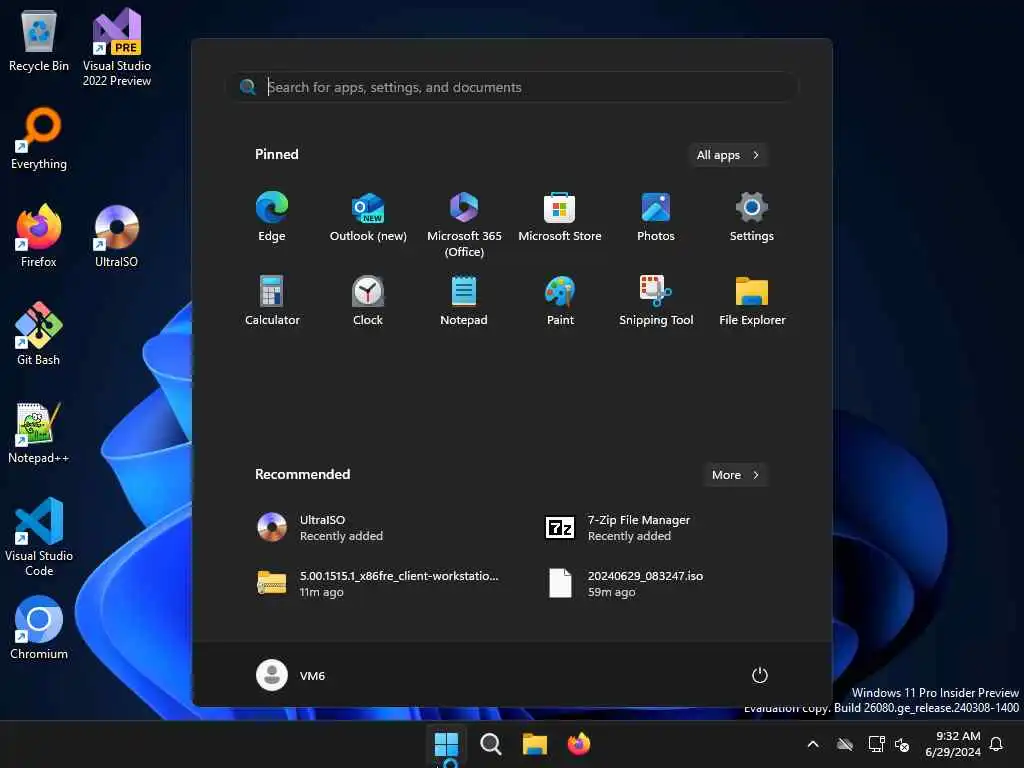
Task: Select the Git Bash desktop shortcut
Action: (39, 334)
